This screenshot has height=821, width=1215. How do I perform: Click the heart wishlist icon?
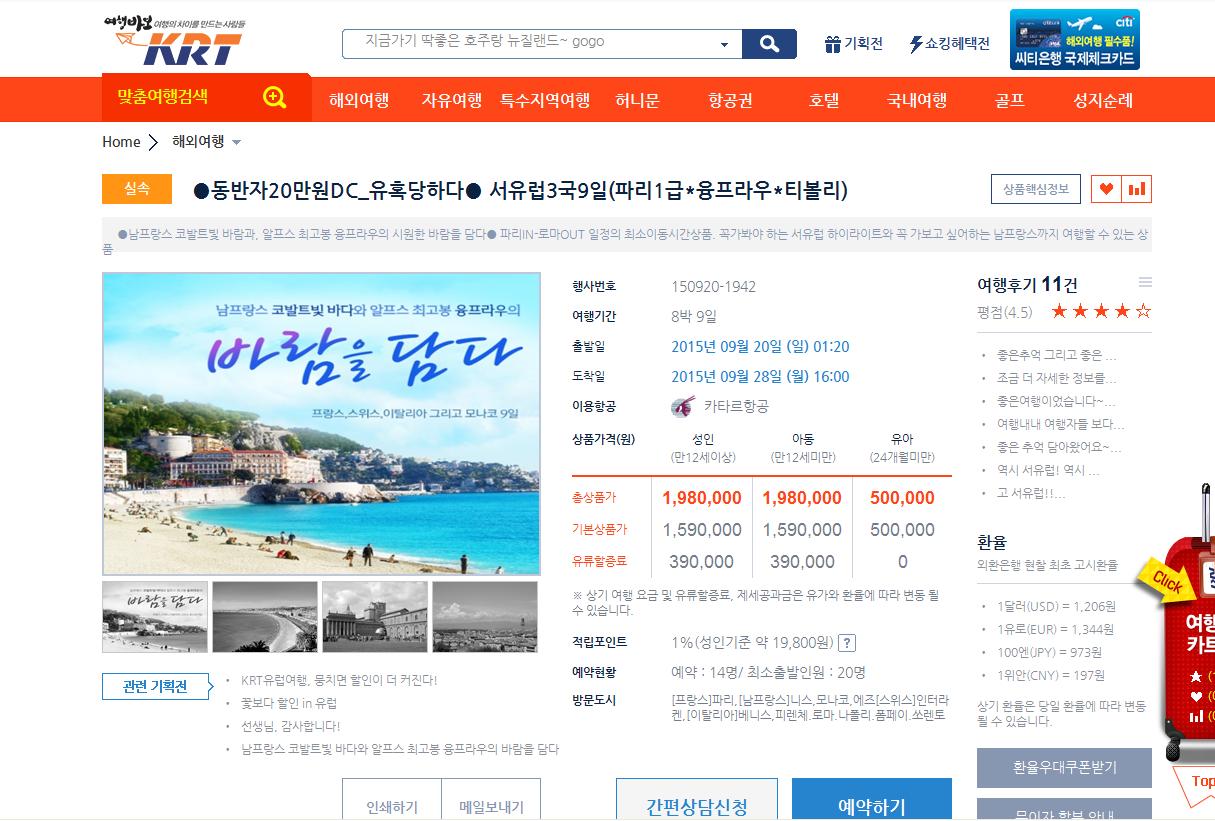pos(1106,189)
